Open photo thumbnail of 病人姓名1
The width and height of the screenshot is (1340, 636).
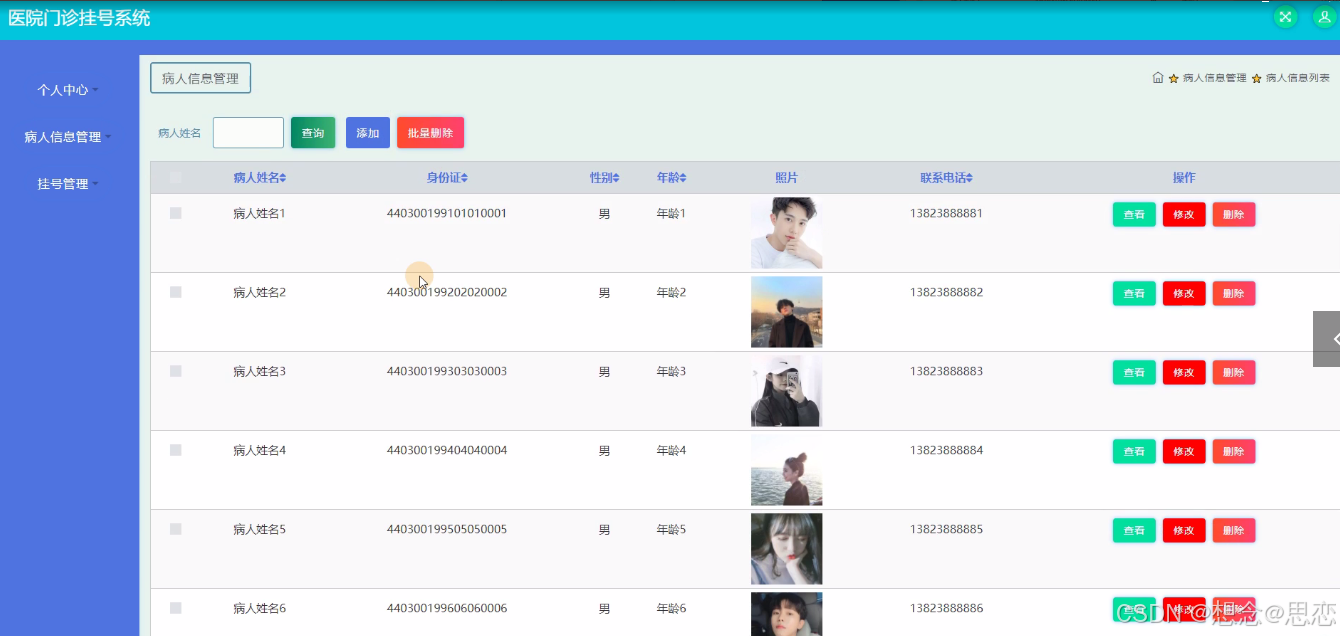(787, 233)
